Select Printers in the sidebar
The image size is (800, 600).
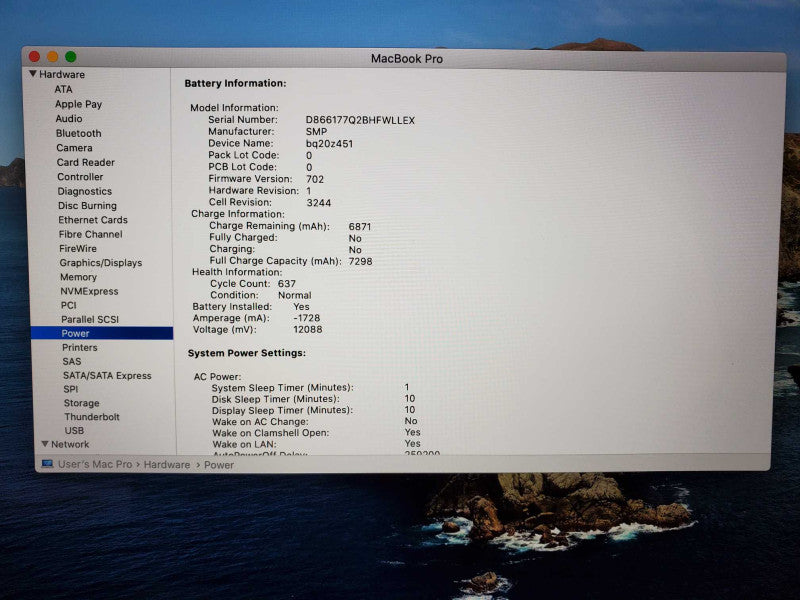pyautogui.click(x=80, y=347)
